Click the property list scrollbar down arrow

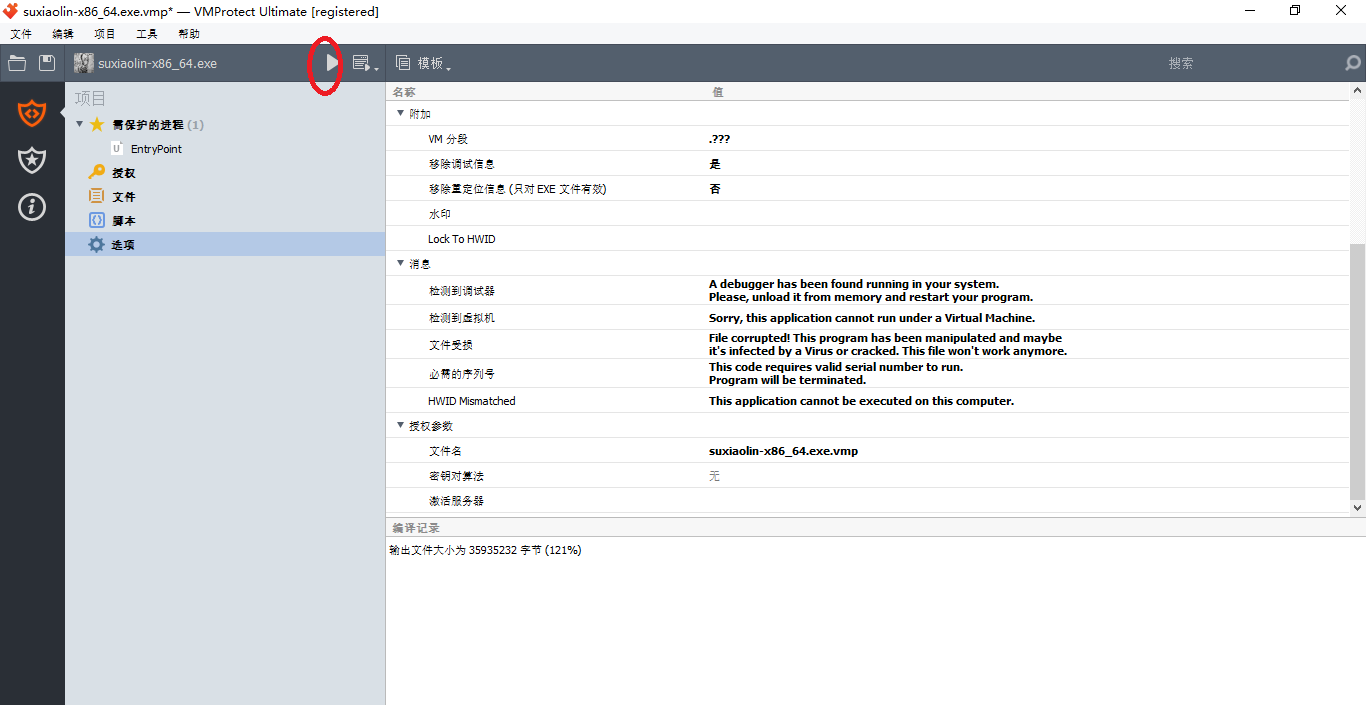point(1357,508)
